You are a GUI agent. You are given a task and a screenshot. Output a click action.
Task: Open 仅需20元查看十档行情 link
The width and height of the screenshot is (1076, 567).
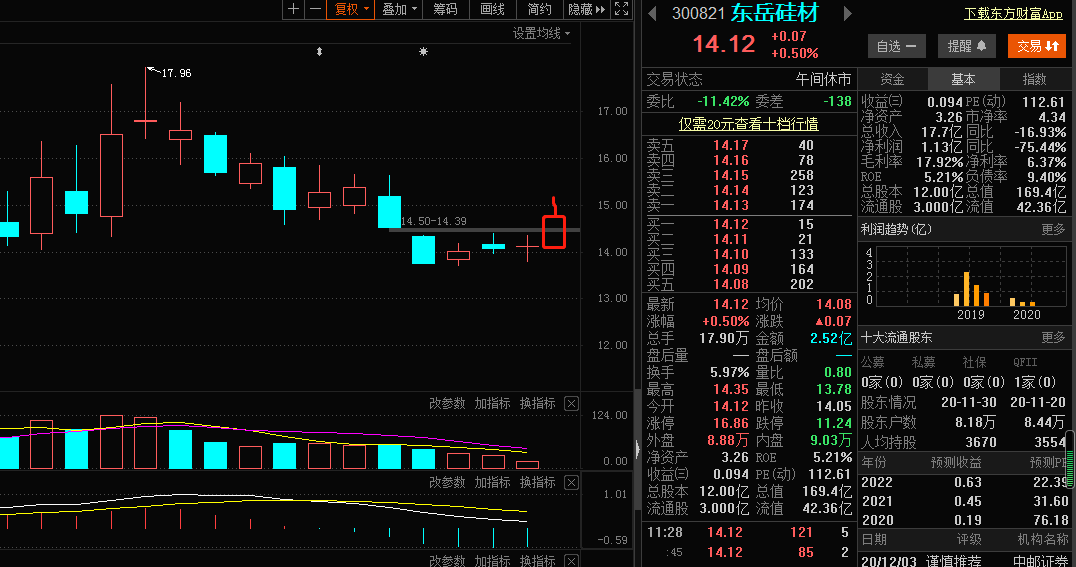point(748,124)
